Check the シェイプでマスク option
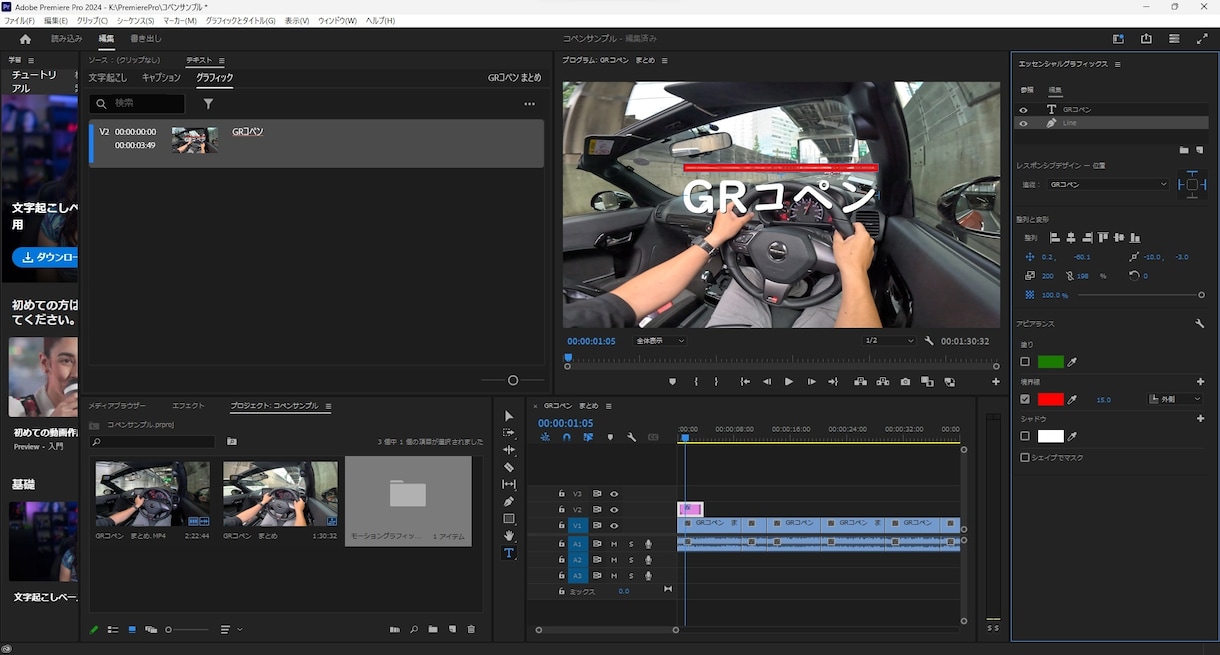Viewport: 1220px width, 655px height. (x=1025, y=457)
